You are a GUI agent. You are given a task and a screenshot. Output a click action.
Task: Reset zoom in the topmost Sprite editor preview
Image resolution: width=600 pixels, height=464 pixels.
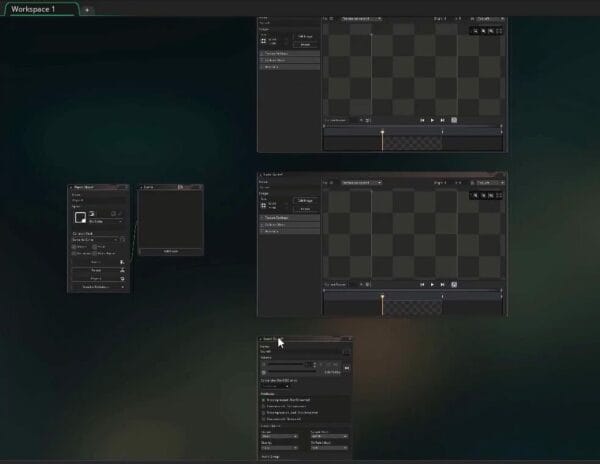tap(491, 31)
